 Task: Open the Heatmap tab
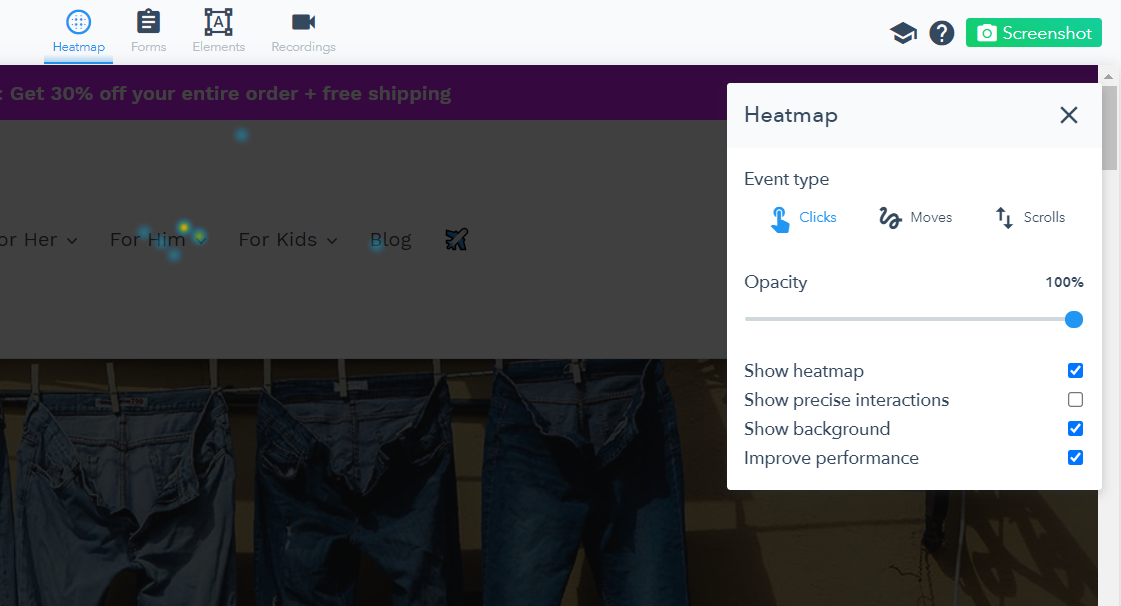pos(79,32)
